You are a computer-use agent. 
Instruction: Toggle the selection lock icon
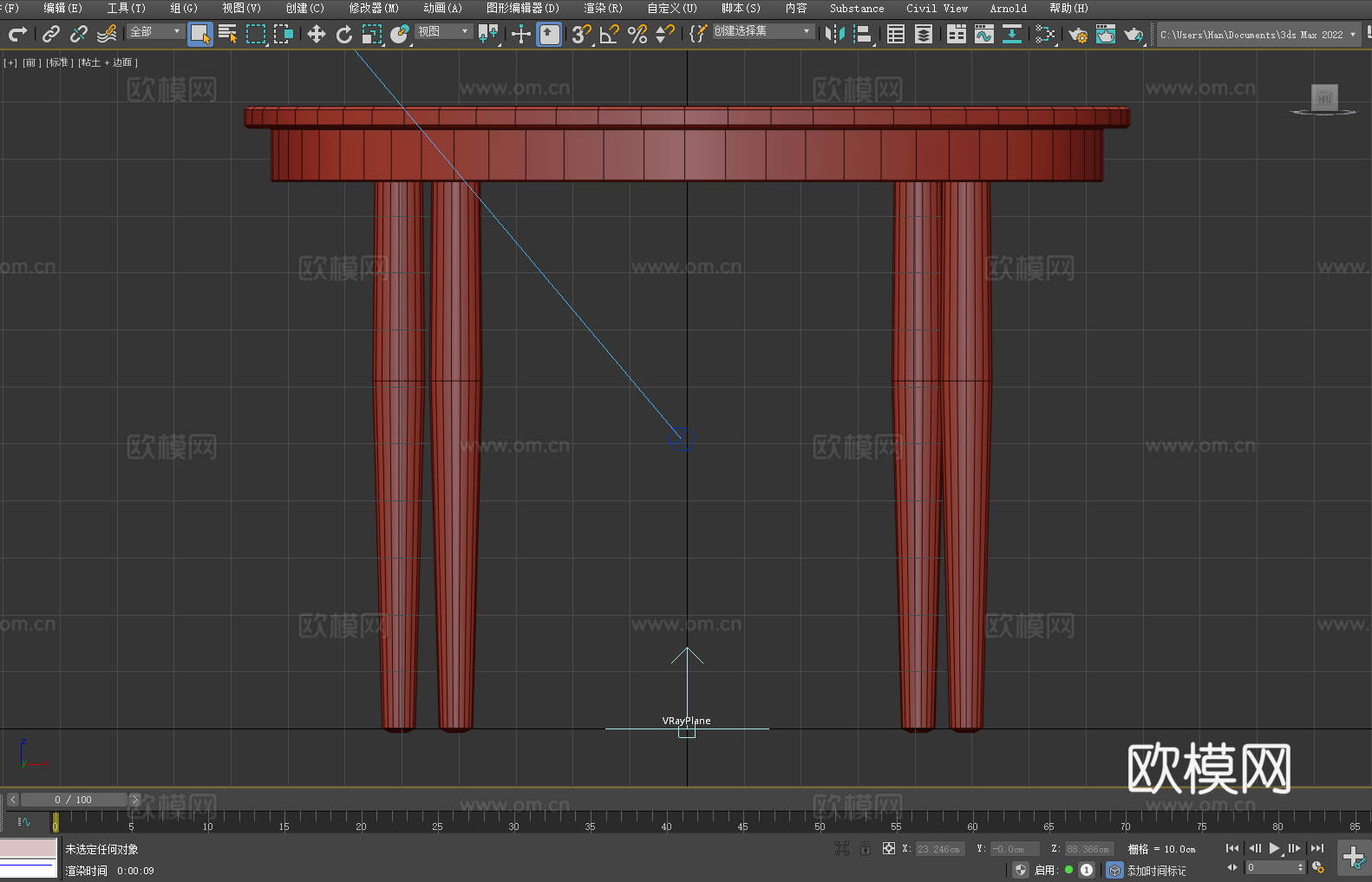(866, 848)
